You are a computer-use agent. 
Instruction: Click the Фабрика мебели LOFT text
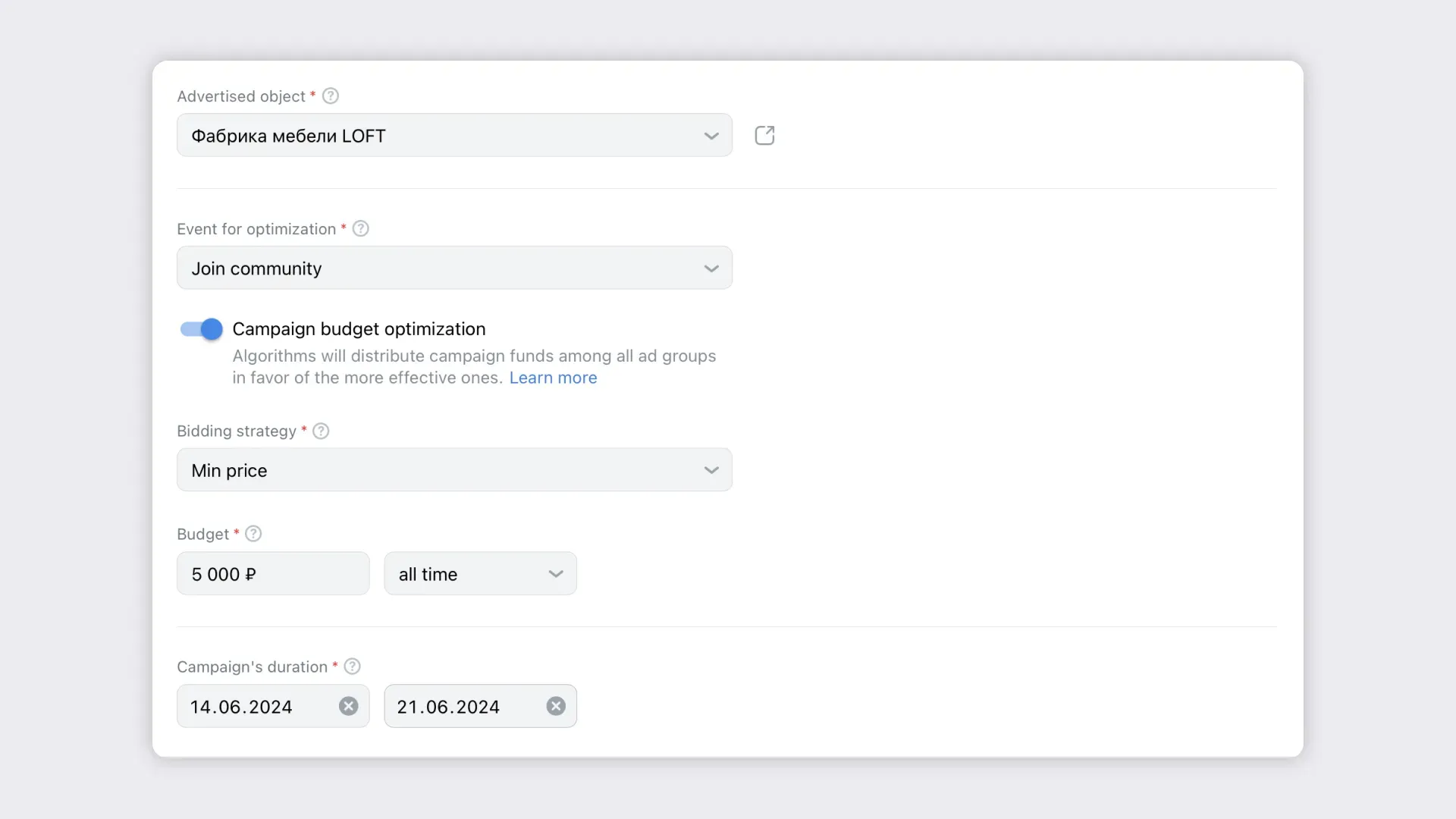(288, 136)
